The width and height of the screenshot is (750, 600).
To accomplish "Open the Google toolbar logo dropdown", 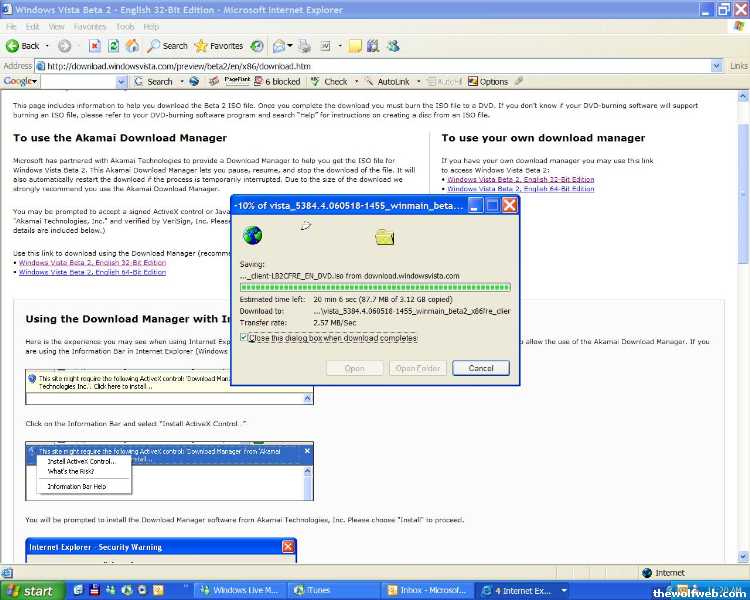I will (20, 82).
